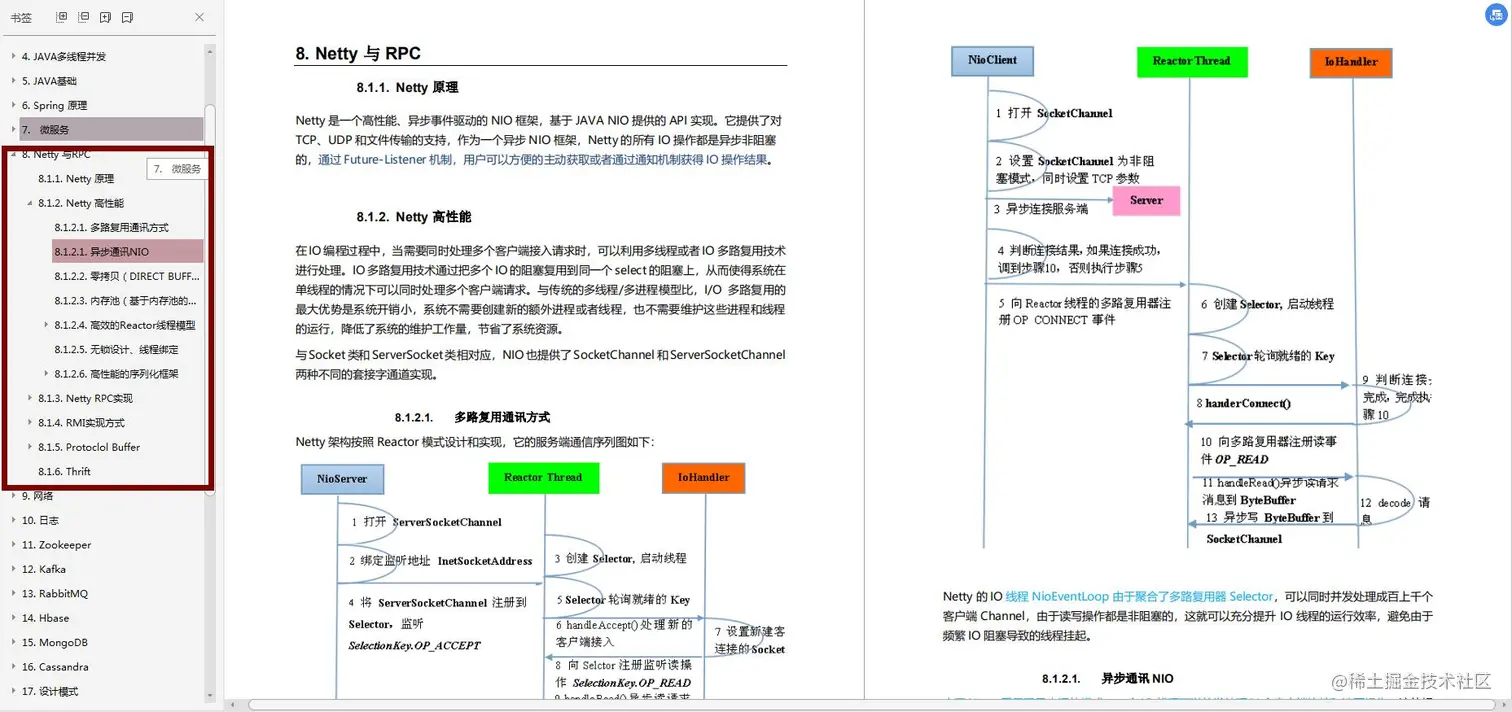Expand the '14. Hbase' bookmark arrow
Viewport: 1512px width, 712px height.
(13, 618)
